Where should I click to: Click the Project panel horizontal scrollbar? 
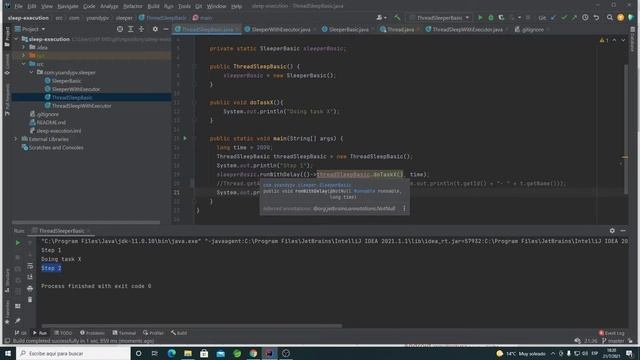(86, 222)
